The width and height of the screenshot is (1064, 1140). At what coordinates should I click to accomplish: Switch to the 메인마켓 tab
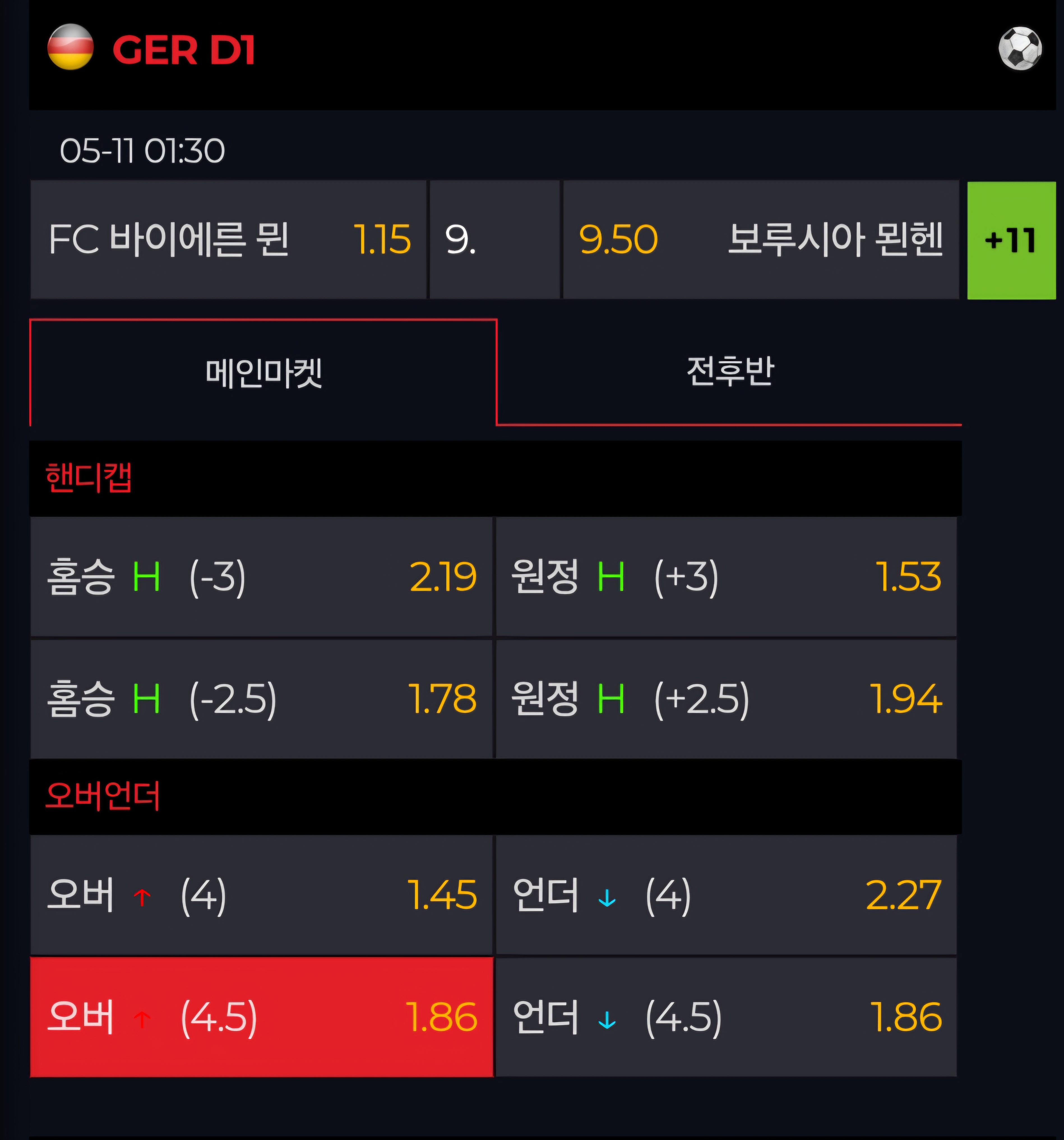(x=263, y=373)
